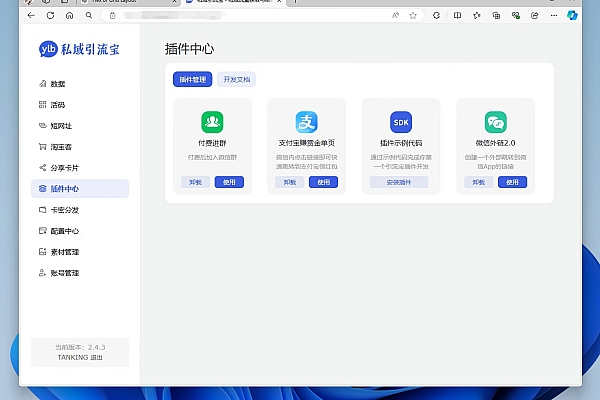
Task: Click the 当前版本: 2.4.3 text
Action: coord(80,347)
